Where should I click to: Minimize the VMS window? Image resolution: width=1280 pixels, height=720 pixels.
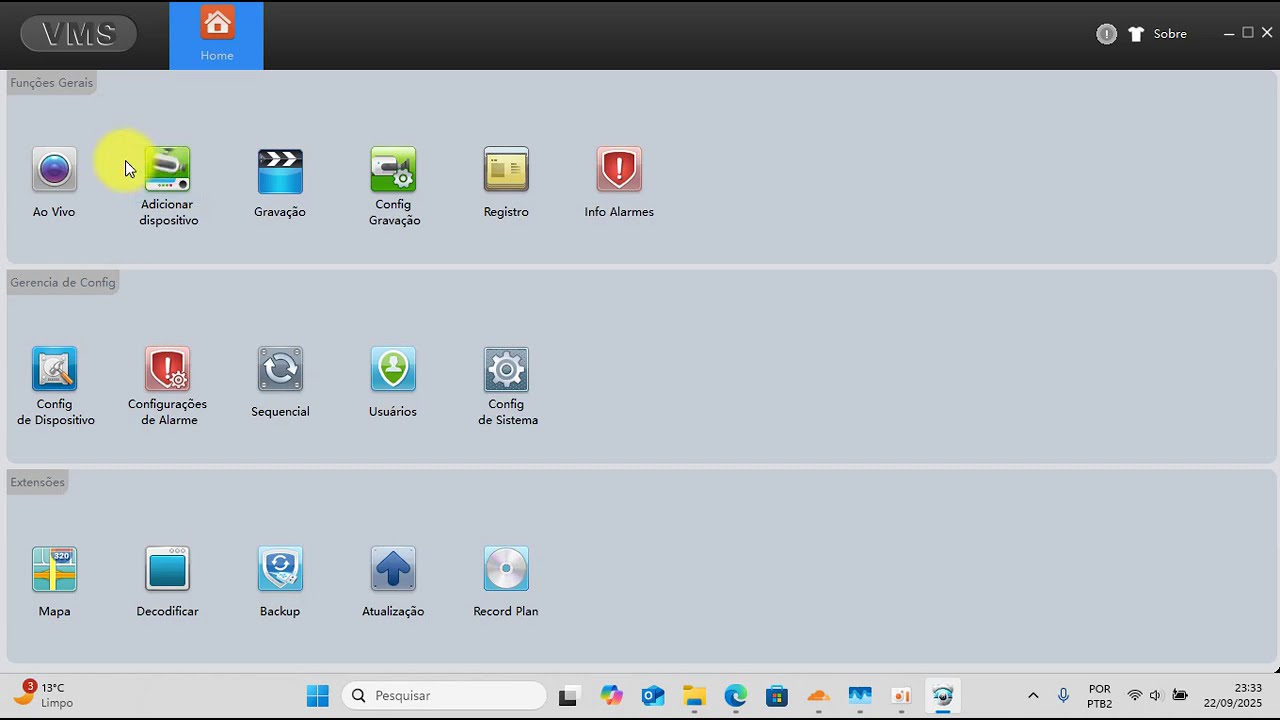point(1229,34)
